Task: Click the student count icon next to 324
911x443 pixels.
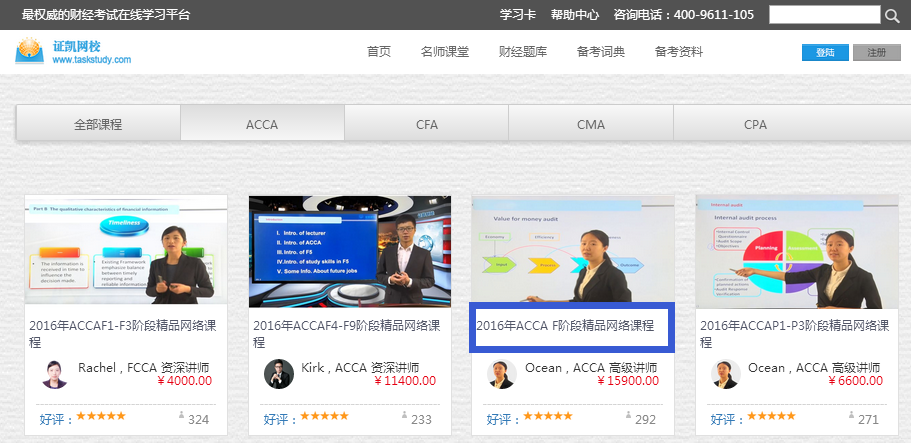Action: (x=181, y=416)
